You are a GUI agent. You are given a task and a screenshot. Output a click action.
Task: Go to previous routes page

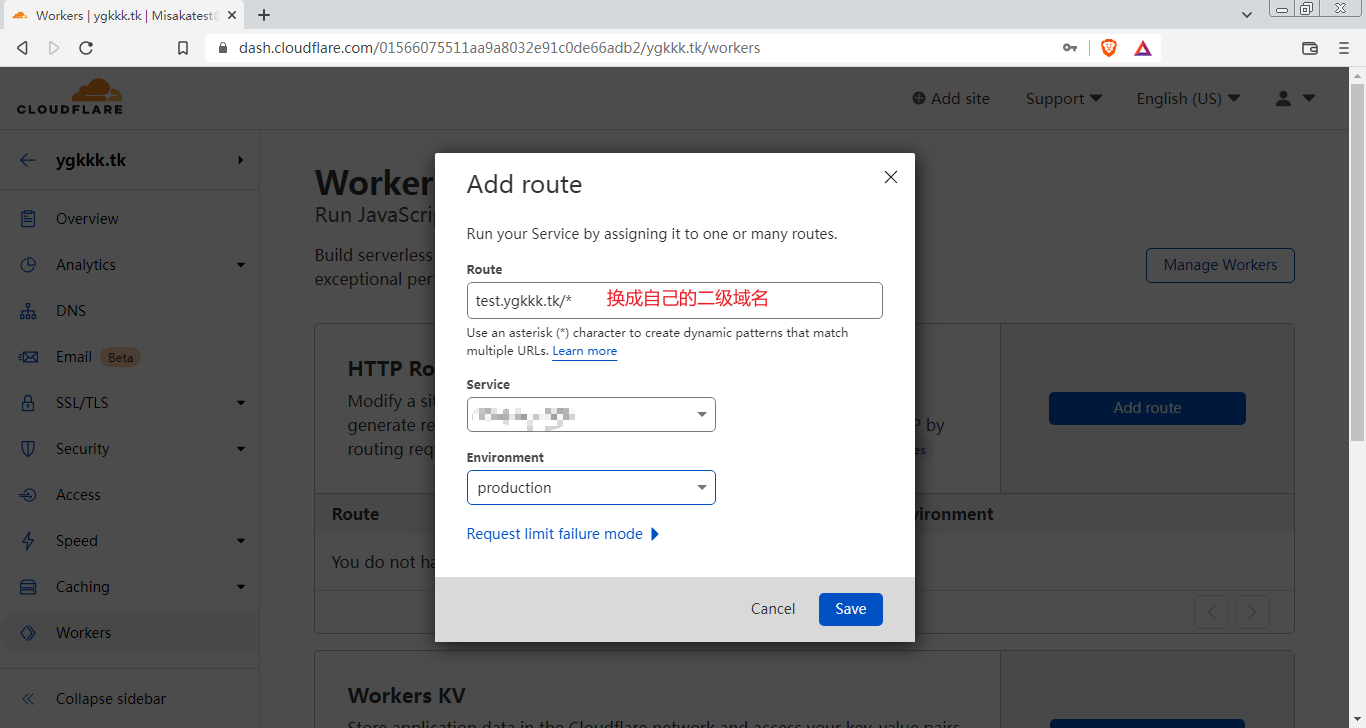[1211, 612]
